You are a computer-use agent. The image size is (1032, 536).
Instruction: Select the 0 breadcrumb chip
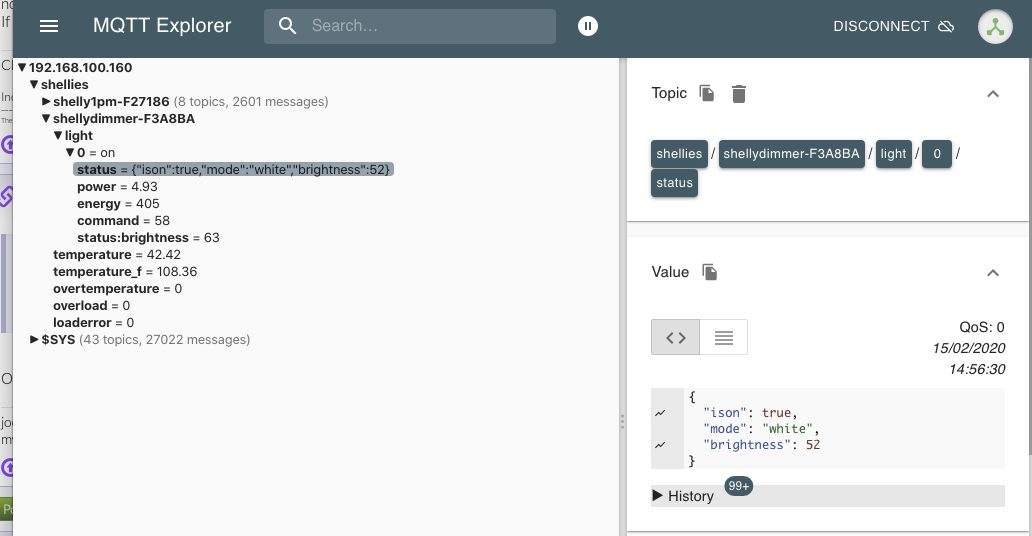[937, 153]
